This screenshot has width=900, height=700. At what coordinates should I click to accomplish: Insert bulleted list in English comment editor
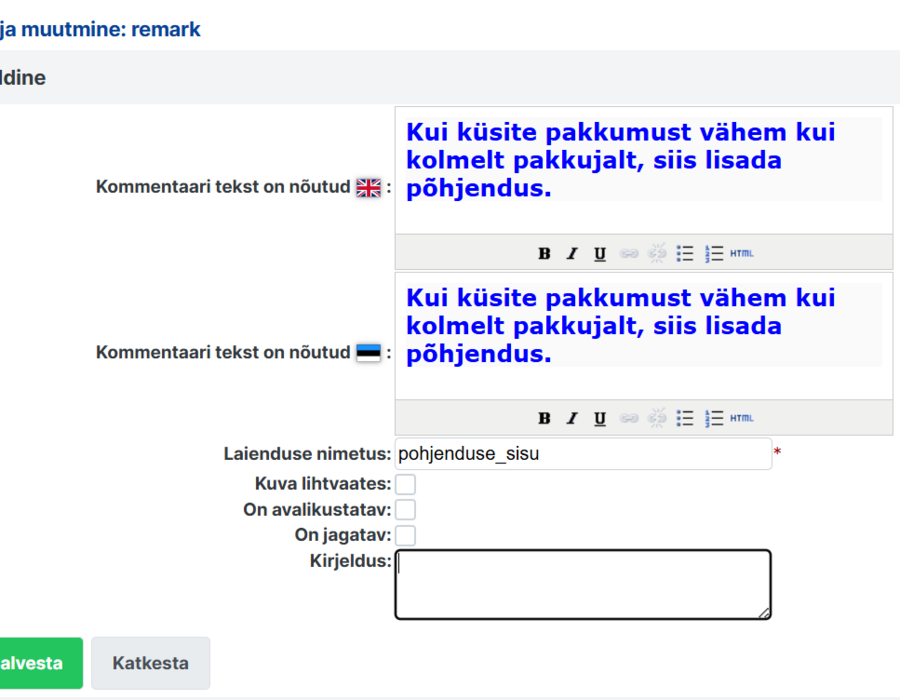[685, 253]
